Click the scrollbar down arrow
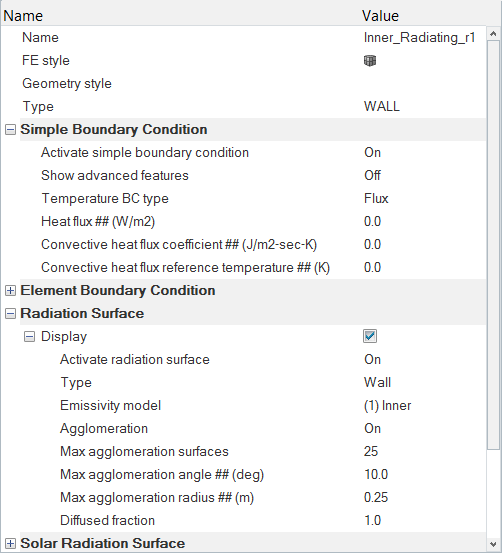This screenshot has width=502, height=553. pos(494,544)
